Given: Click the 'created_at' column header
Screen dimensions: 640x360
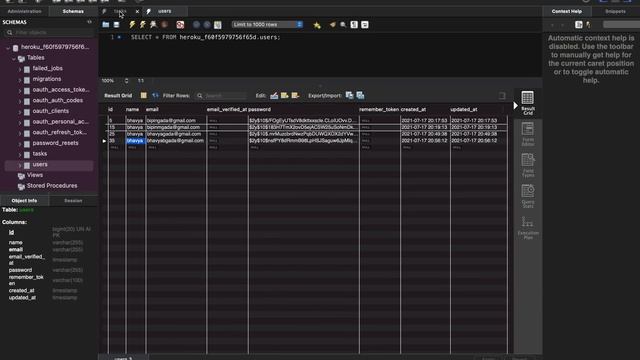Looking at the screenshot, I should (413, 109).
